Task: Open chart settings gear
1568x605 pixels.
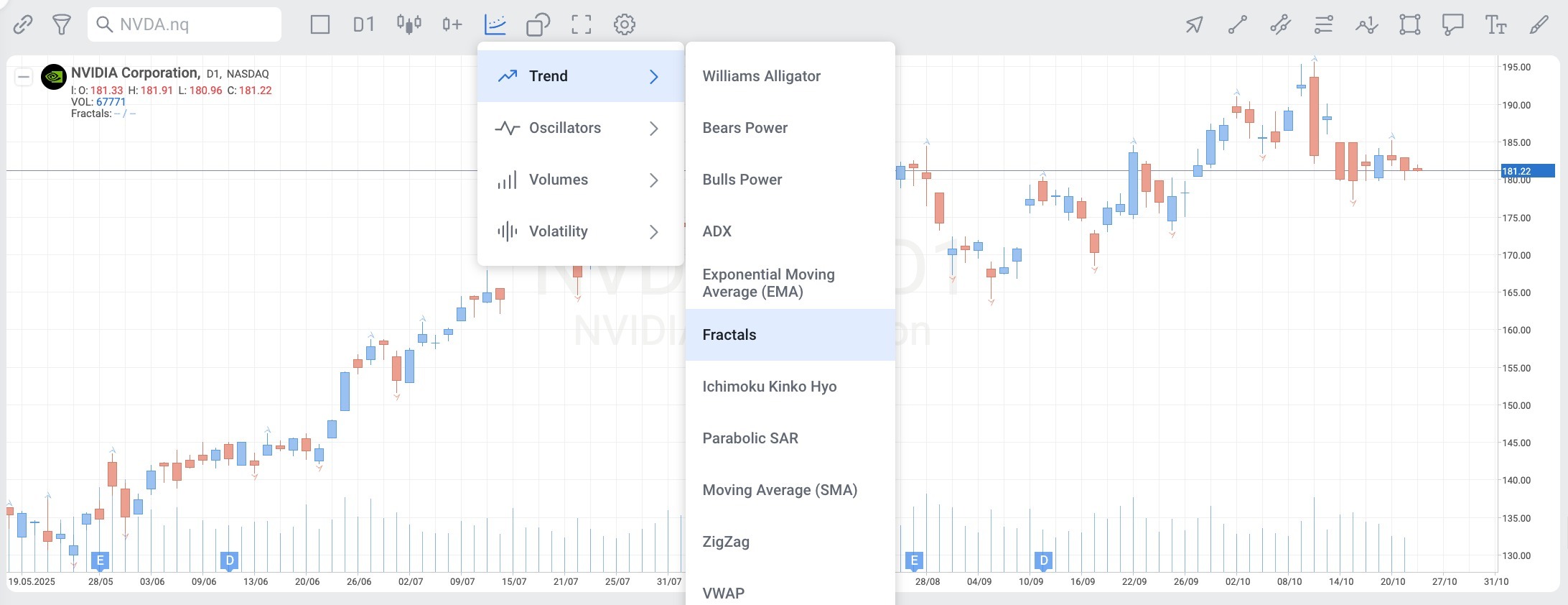Action: [625, 24]
